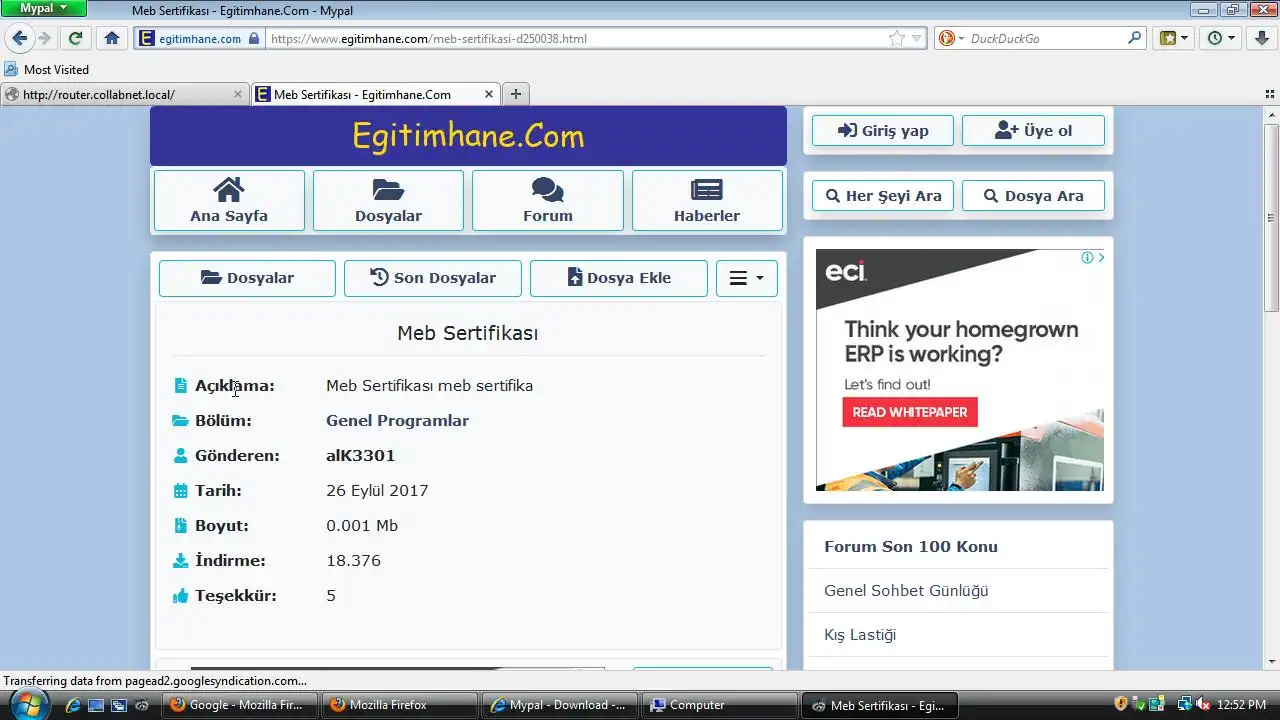Click the Egitimhane.Com site banner
Image resolution: width=1280 pixels, height=720 pixels.
click(x=468, y=136)
